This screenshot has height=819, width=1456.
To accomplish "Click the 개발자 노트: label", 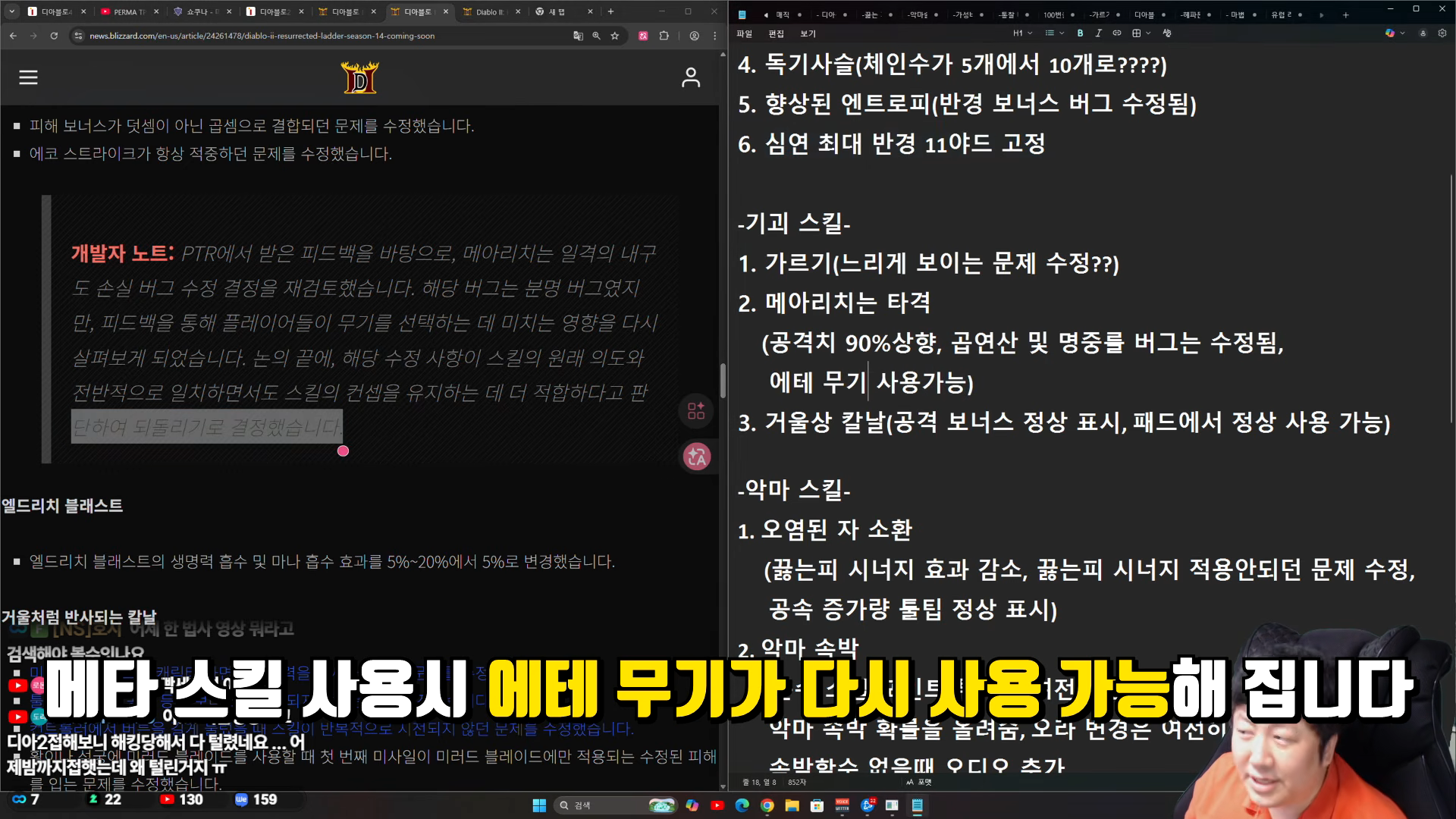I will coord(123,253).
